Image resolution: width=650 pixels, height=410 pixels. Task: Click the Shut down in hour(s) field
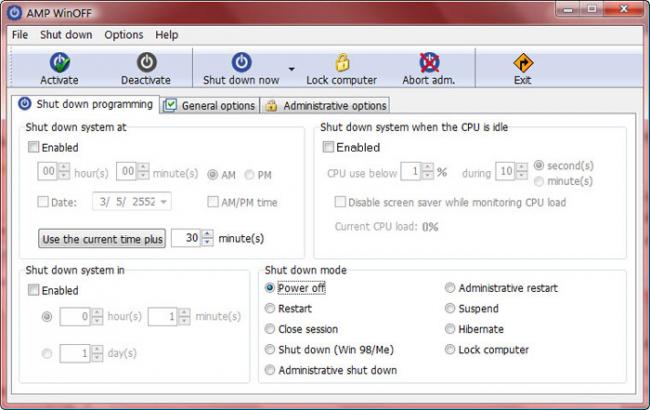point(75,317)
